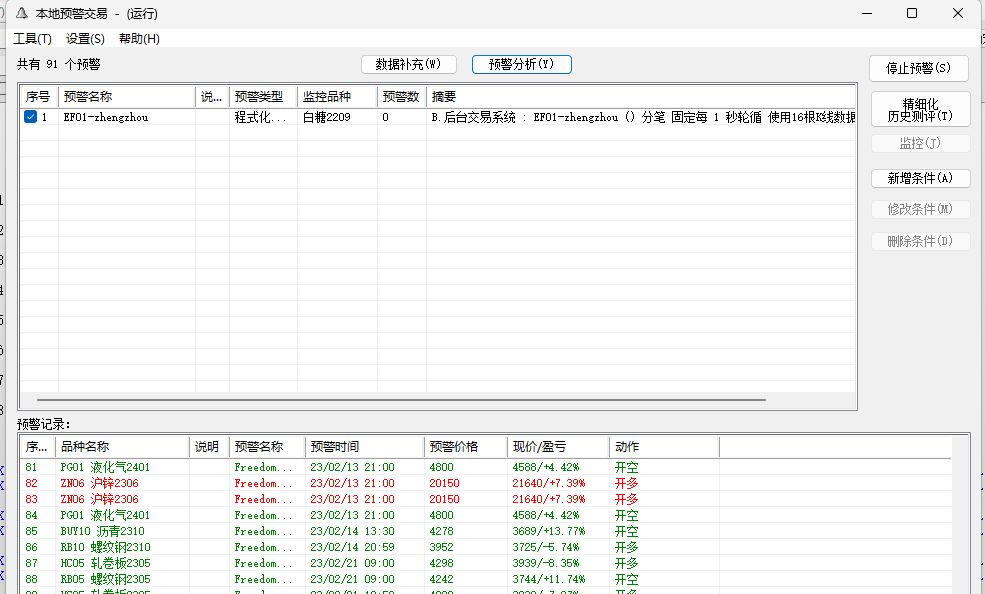Click the 说明 header in the records table
This screenshot has height=594, width=985.
tap(209, 446)
